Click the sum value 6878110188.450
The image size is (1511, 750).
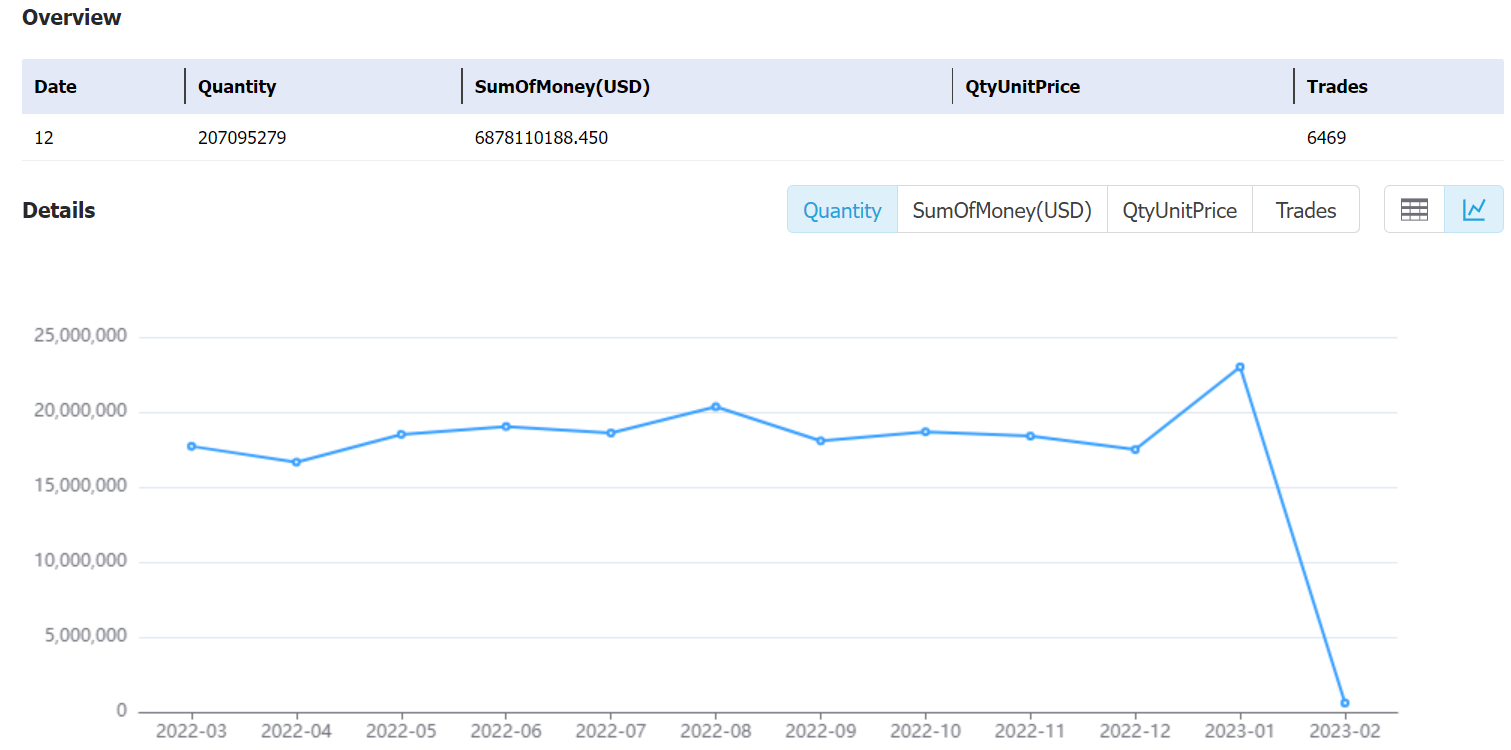tap(541, 138)
